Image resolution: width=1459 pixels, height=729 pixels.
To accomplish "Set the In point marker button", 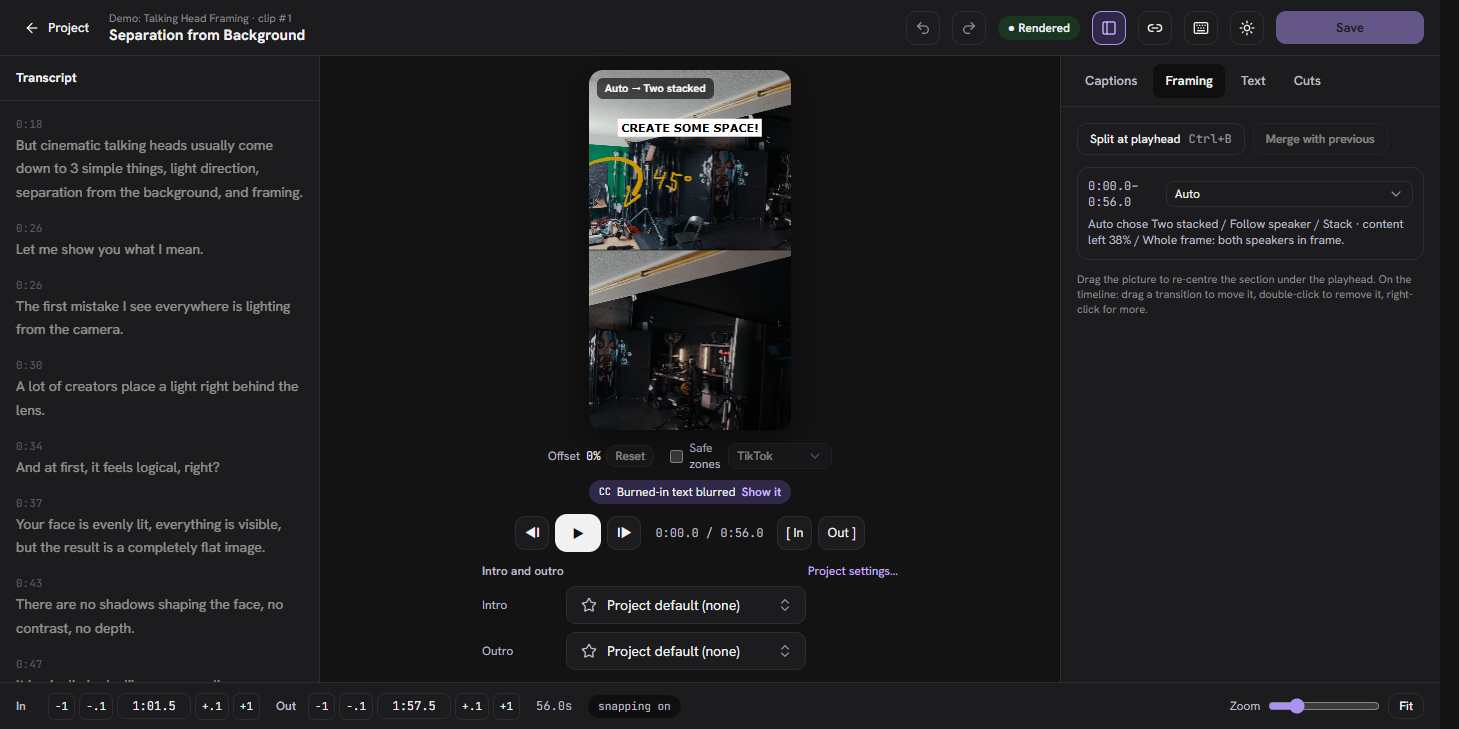I will click(x=795, y=533).
